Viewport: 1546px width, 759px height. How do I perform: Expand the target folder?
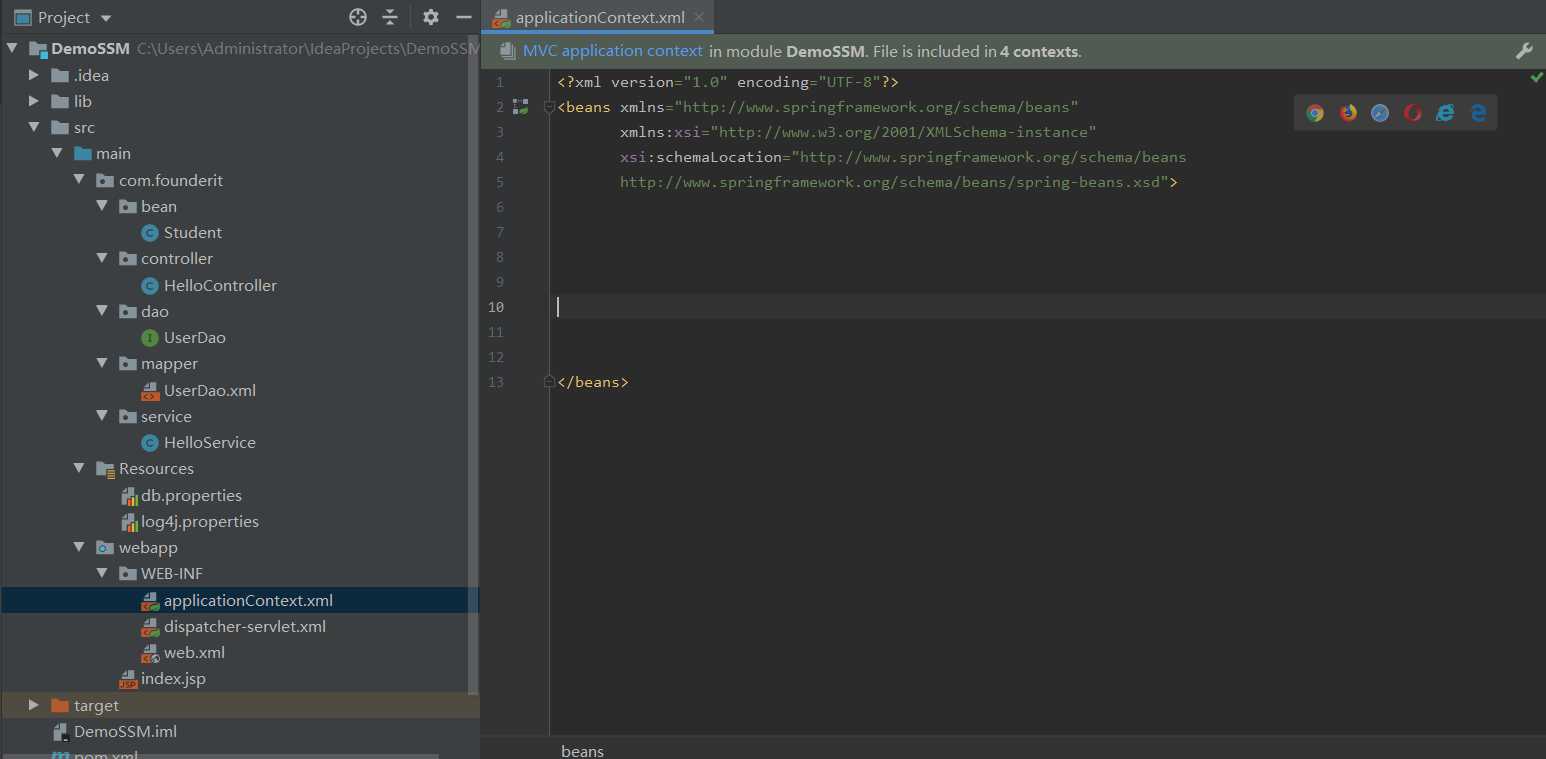[34, 705]
